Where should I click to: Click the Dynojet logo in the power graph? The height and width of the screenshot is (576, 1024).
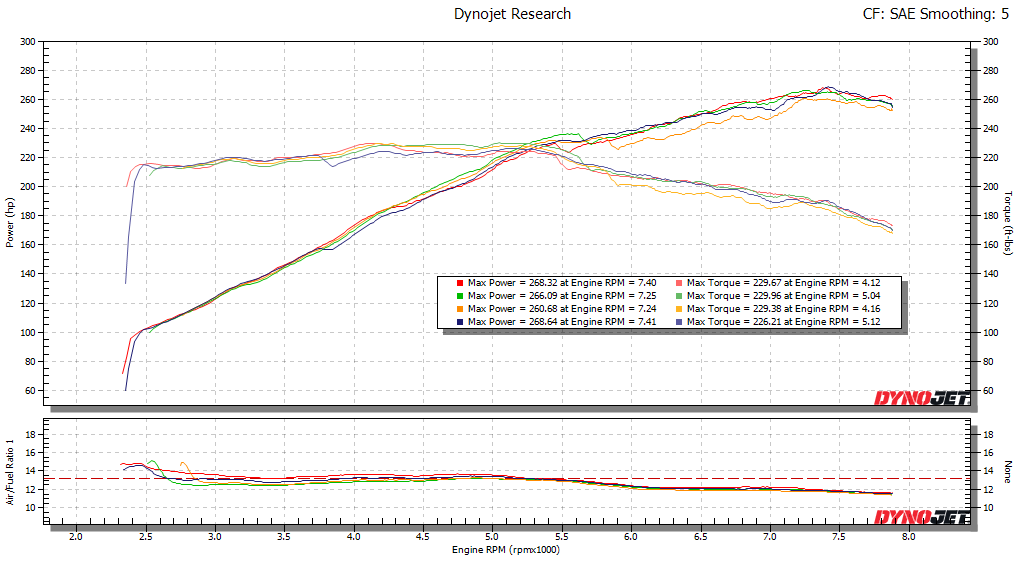coord(922,398)
